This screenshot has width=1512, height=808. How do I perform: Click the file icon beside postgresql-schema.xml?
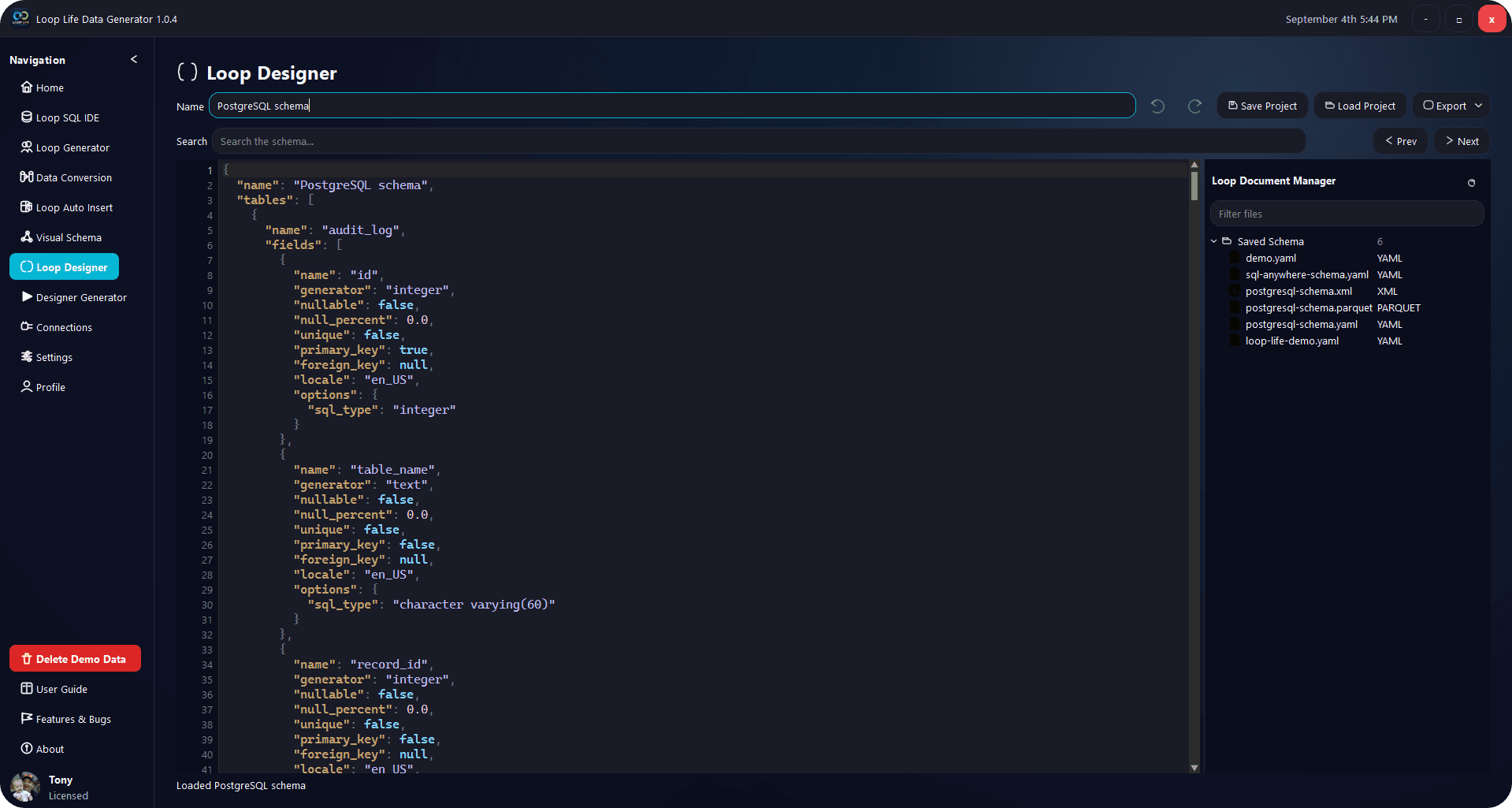[1235, 291]
